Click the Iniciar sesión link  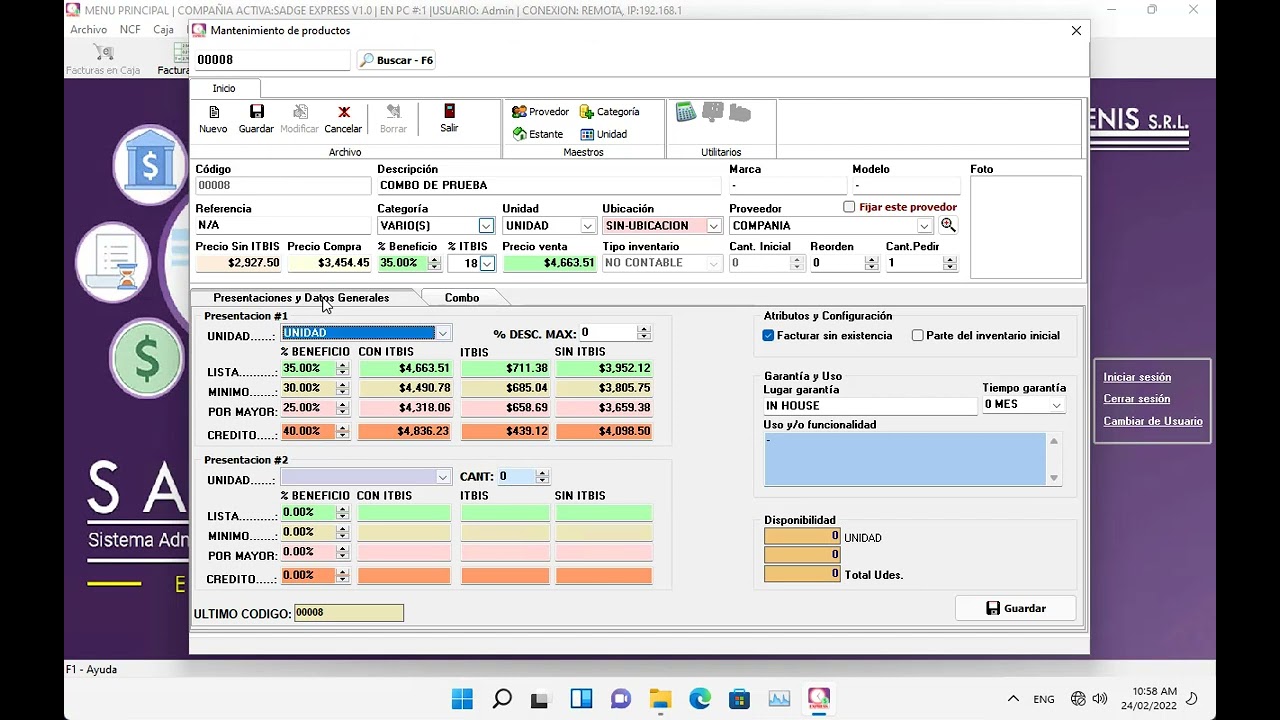(1137, 377)
